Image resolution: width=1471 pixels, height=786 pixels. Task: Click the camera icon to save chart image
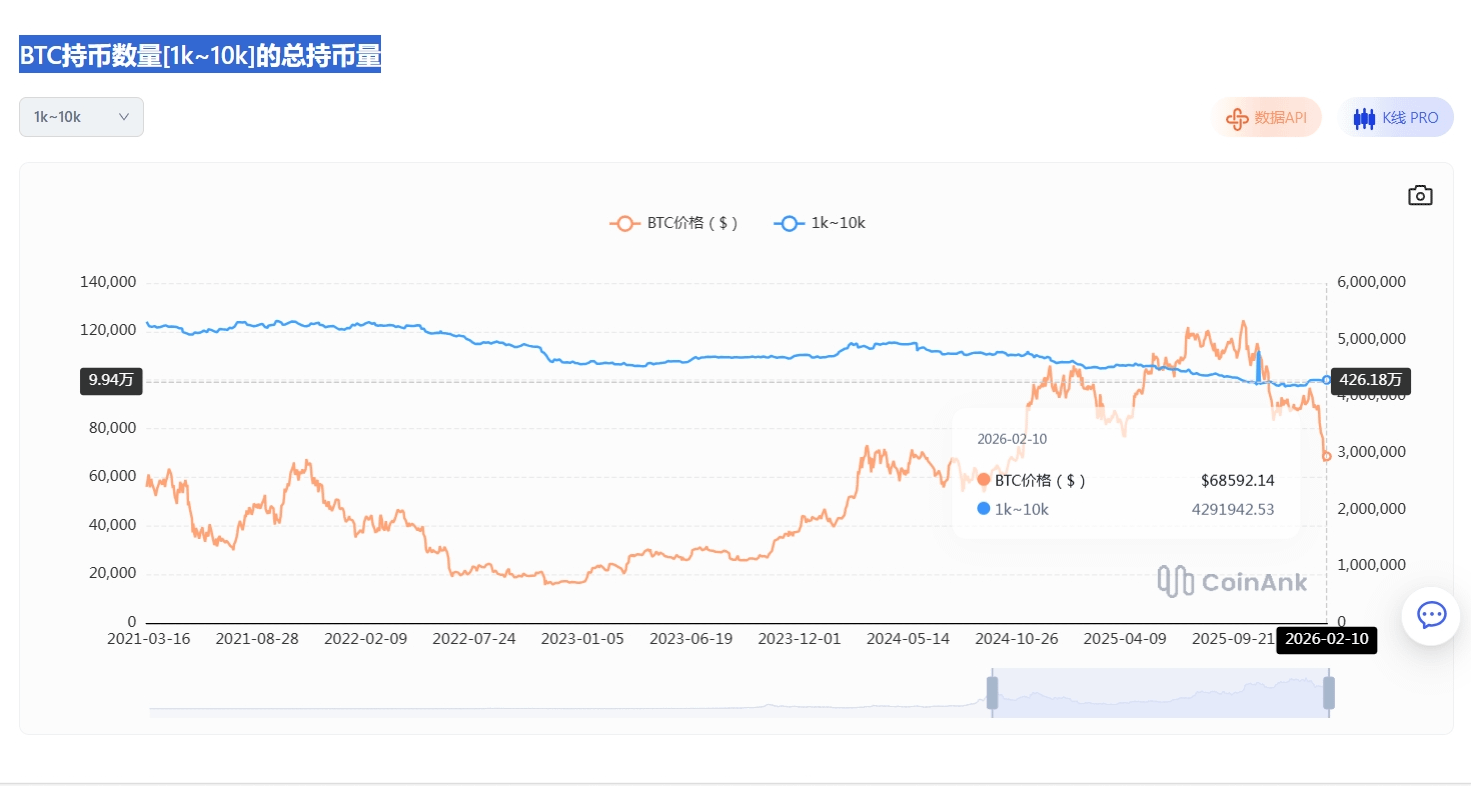pos(1419,195)
